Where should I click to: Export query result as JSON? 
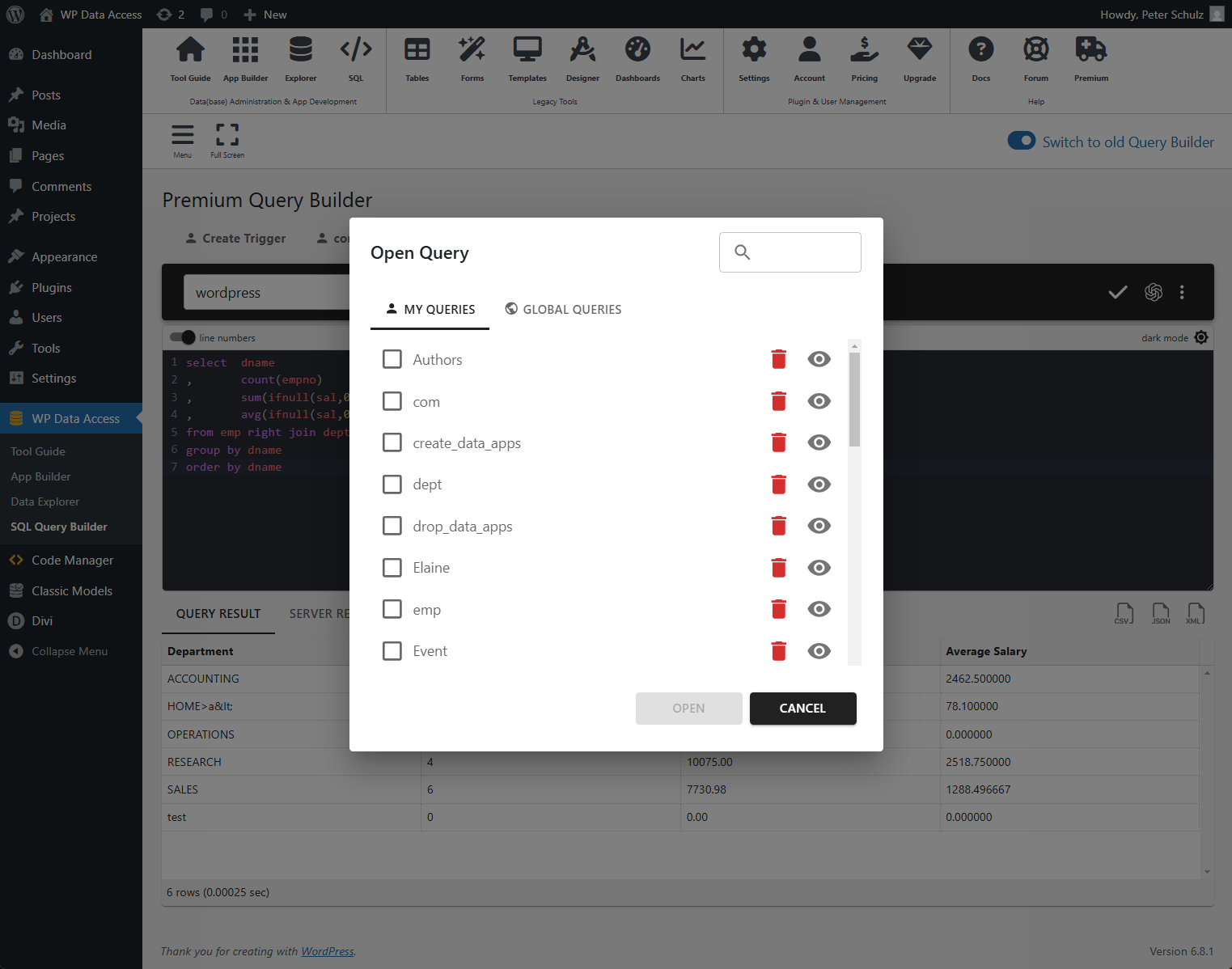pyautogui.click(x=1161, y=614)
